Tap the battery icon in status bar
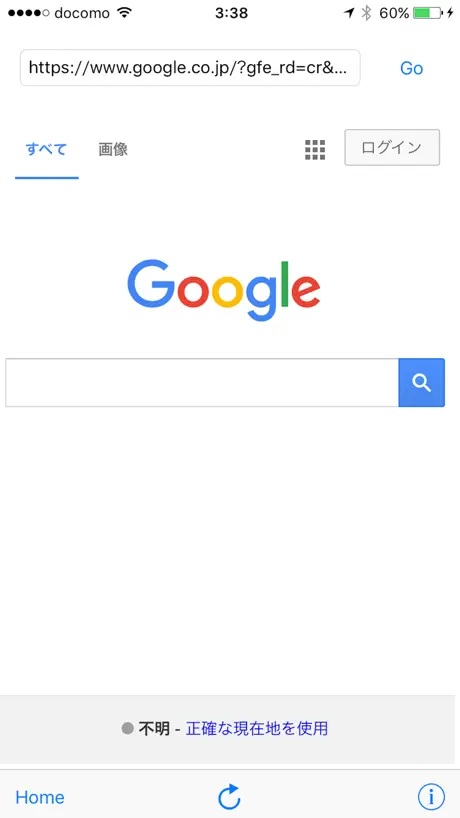Image resolution: width=460 pixels, height=818 pixels. [x=427, y=14]
